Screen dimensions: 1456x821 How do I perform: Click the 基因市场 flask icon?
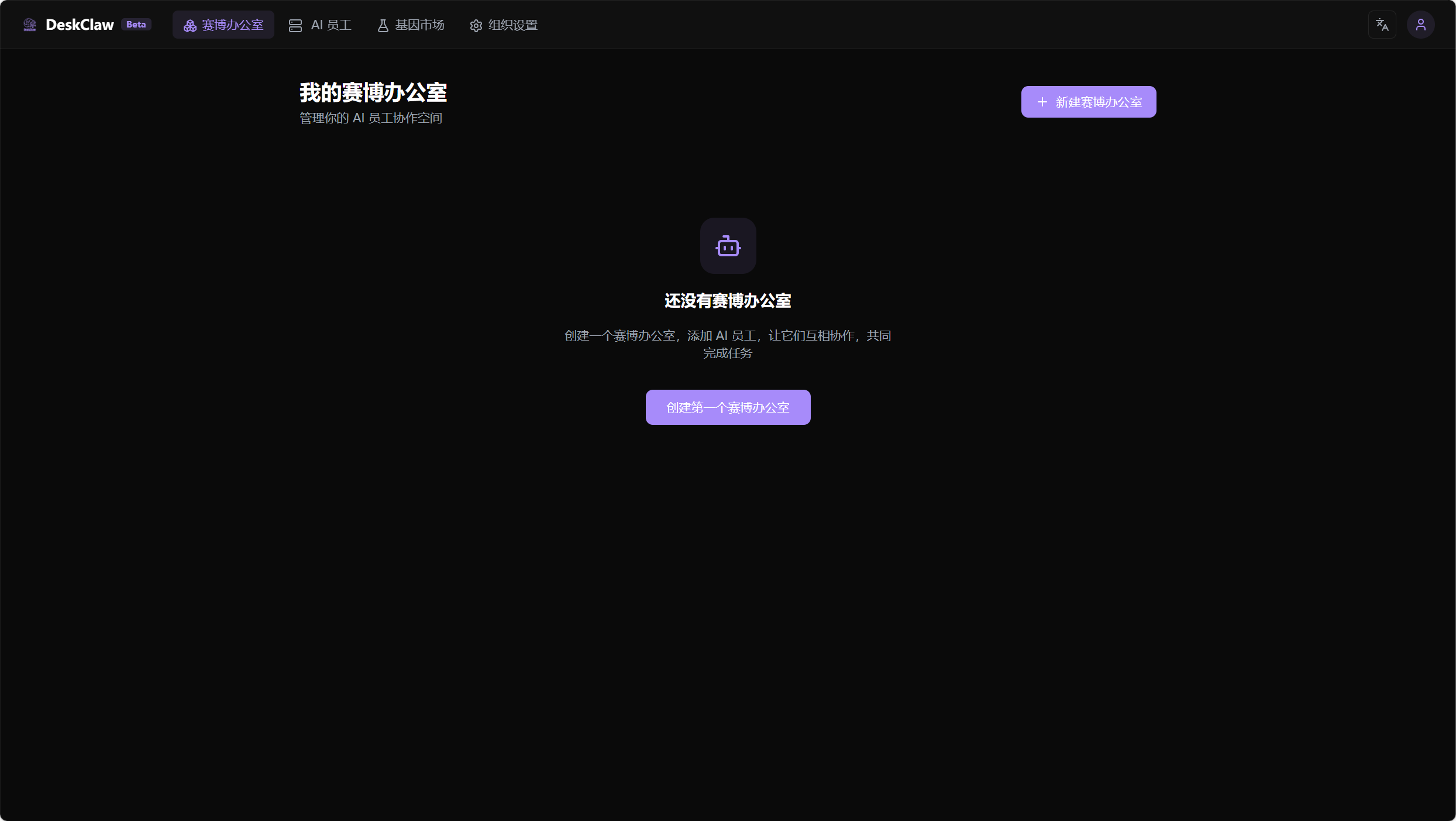[383, 26]
